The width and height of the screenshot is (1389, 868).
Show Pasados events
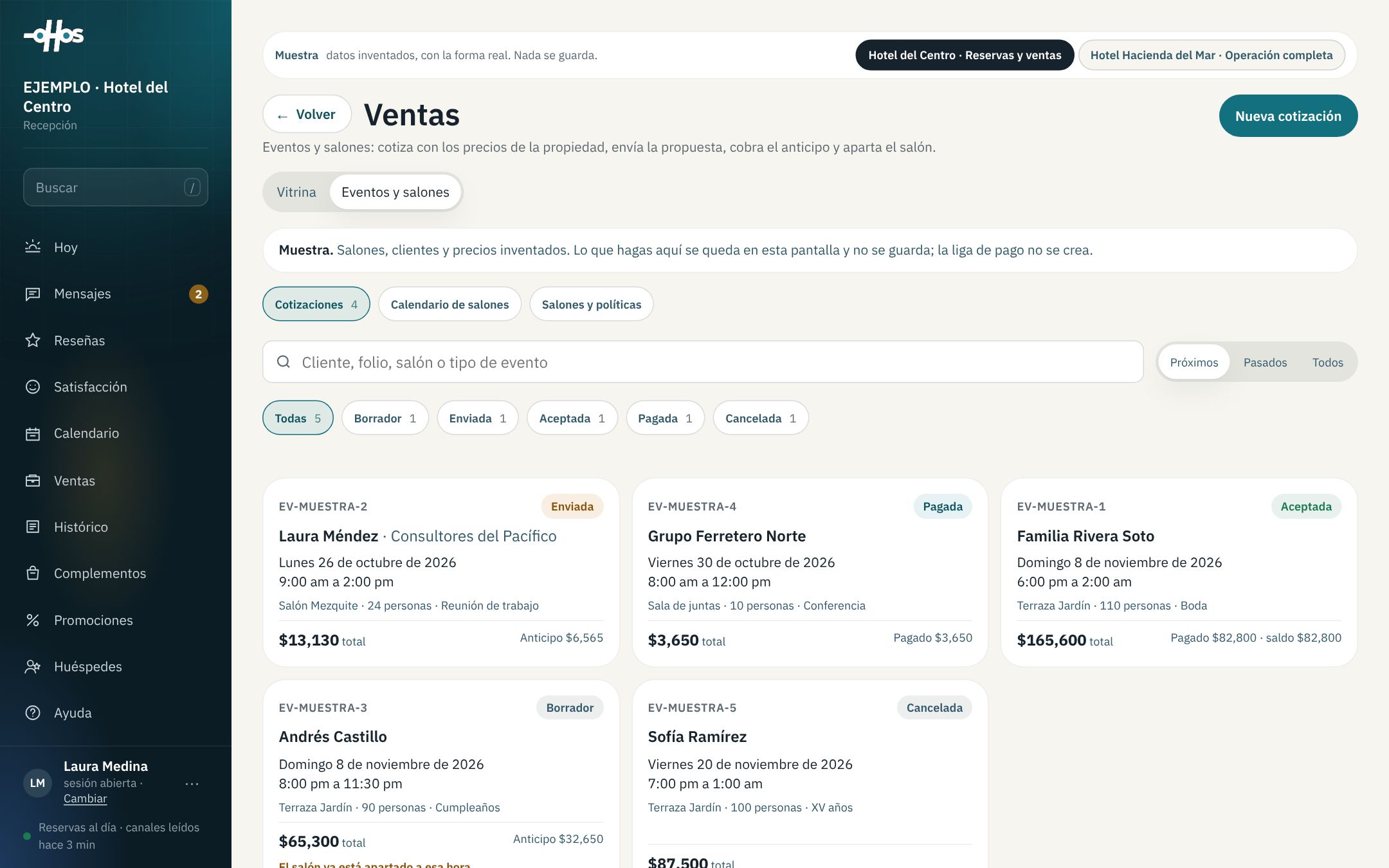pos(1265,362)
